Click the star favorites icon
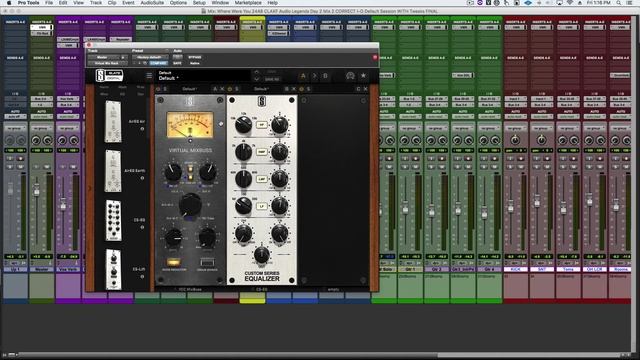The image size is (640, 360). (x=363, y=76)
